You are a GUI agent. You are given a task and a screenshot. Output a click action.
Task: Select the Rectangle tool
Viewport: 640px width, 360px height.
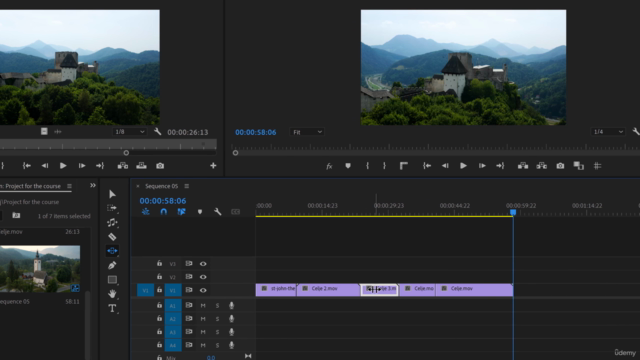[112, 280]
